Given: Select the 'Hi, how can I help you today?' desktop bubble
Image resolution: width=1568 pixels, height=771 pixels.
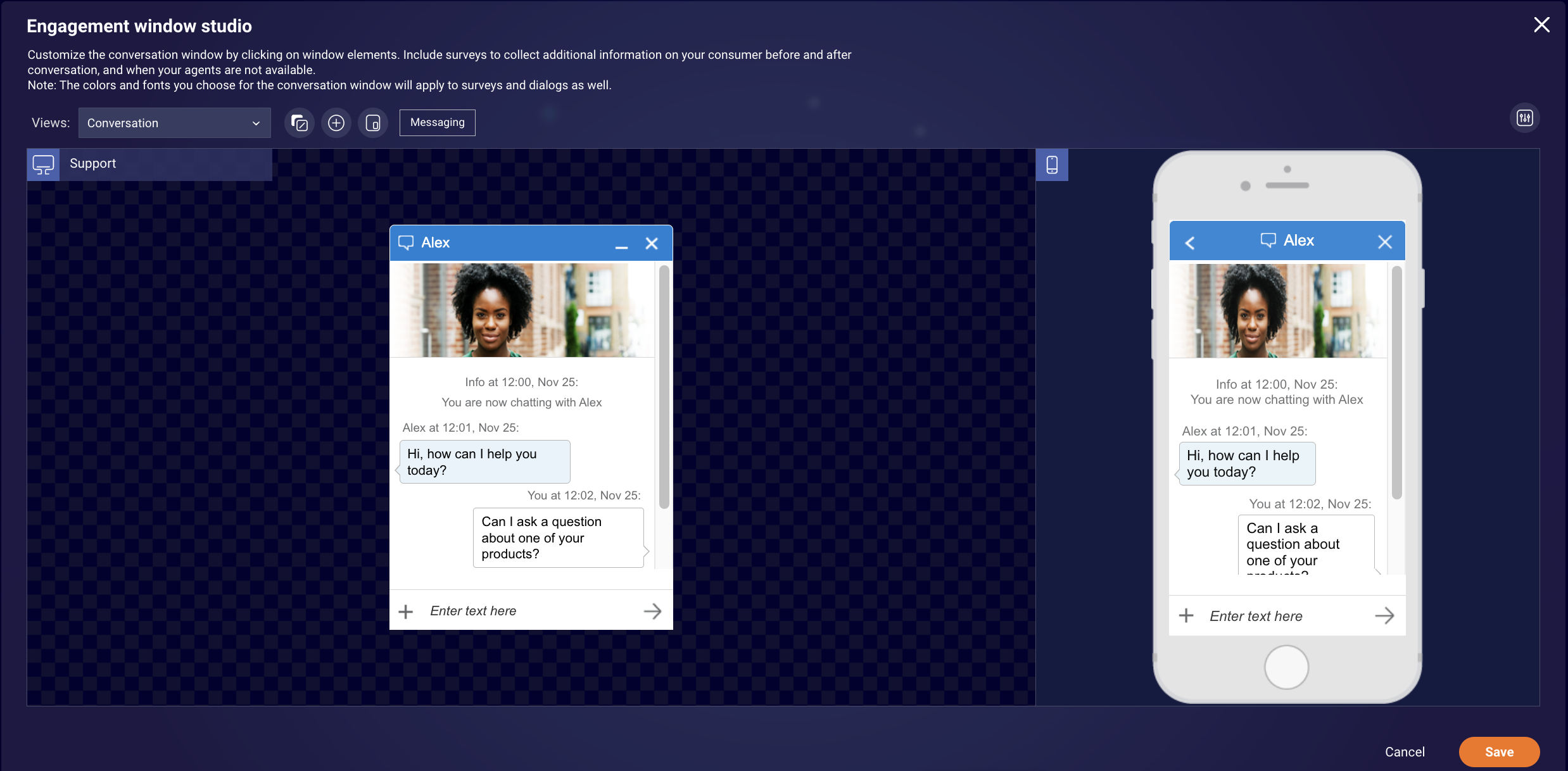Looking at the screenshot, I should 485,462.
